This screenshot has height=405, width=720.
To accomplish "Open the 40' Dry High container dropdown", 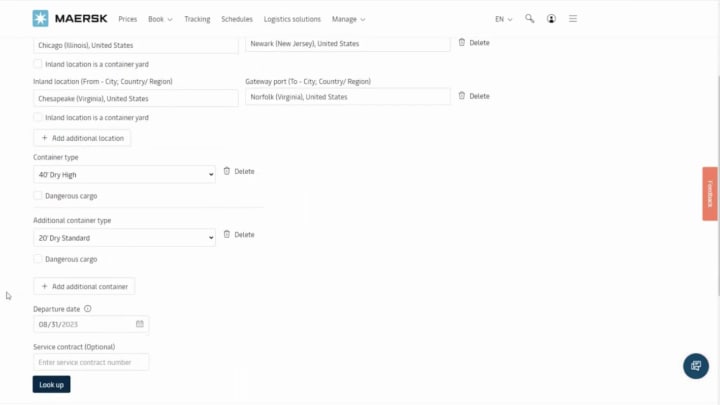I will pyautogui.click(x=124, y=174).
